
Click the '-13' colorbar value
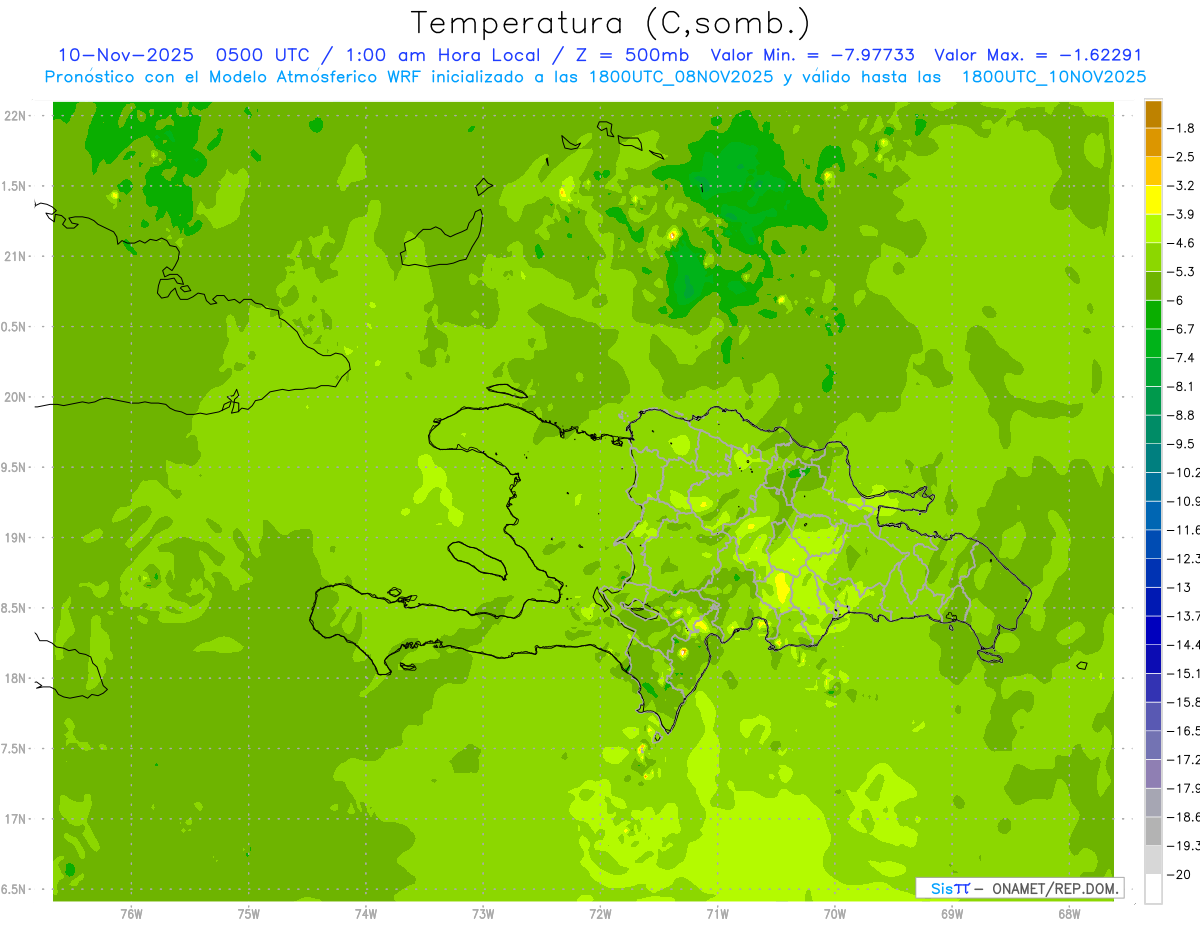click(1178, 587)
